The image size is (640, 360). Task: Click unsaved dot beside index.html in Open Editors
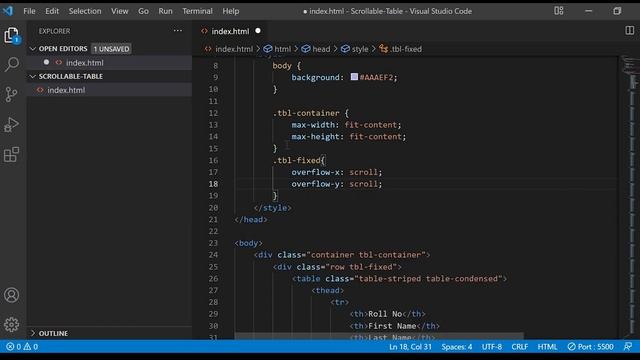46,62
